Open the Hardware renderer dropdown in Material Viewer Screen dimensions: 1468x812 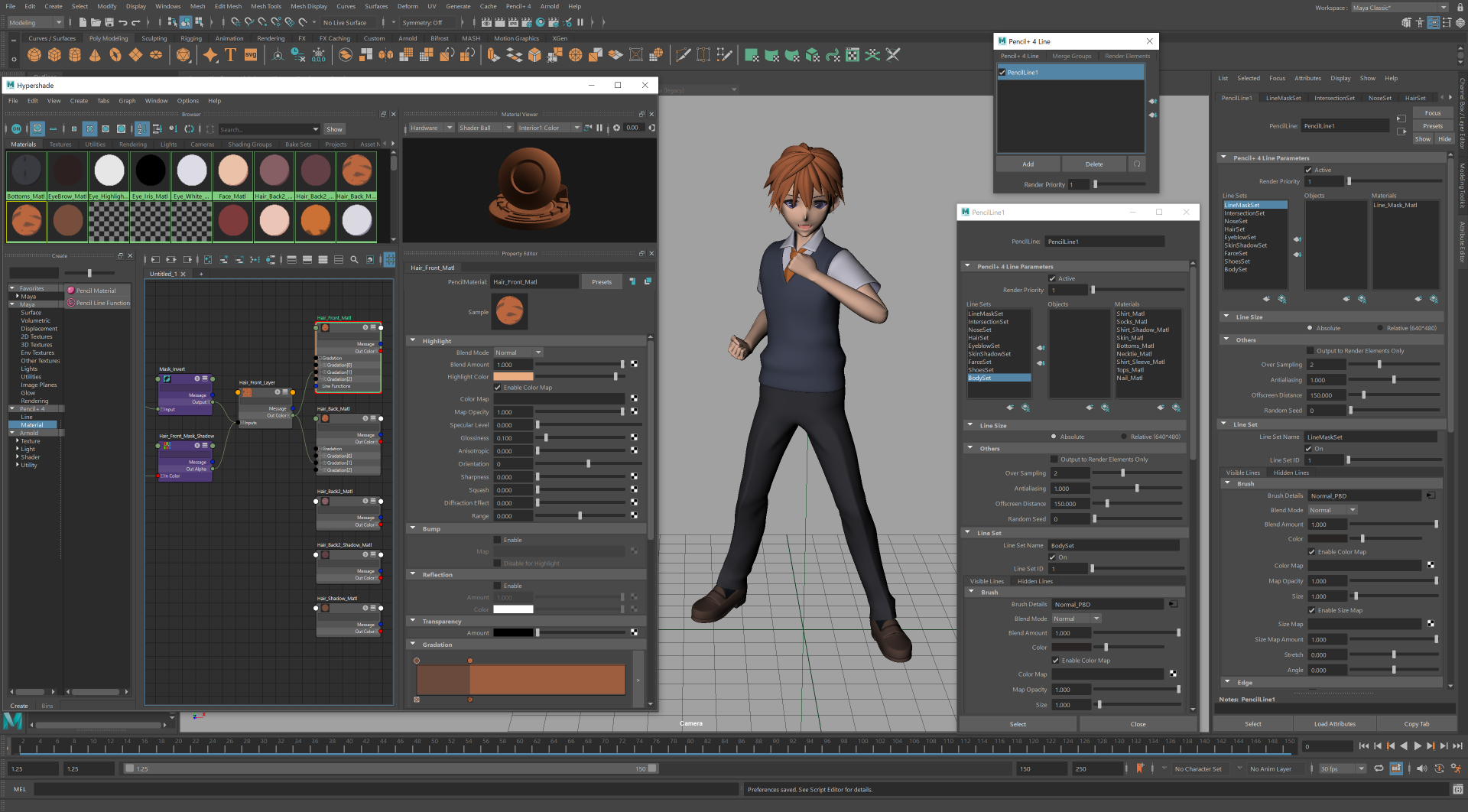click(431, 128)
